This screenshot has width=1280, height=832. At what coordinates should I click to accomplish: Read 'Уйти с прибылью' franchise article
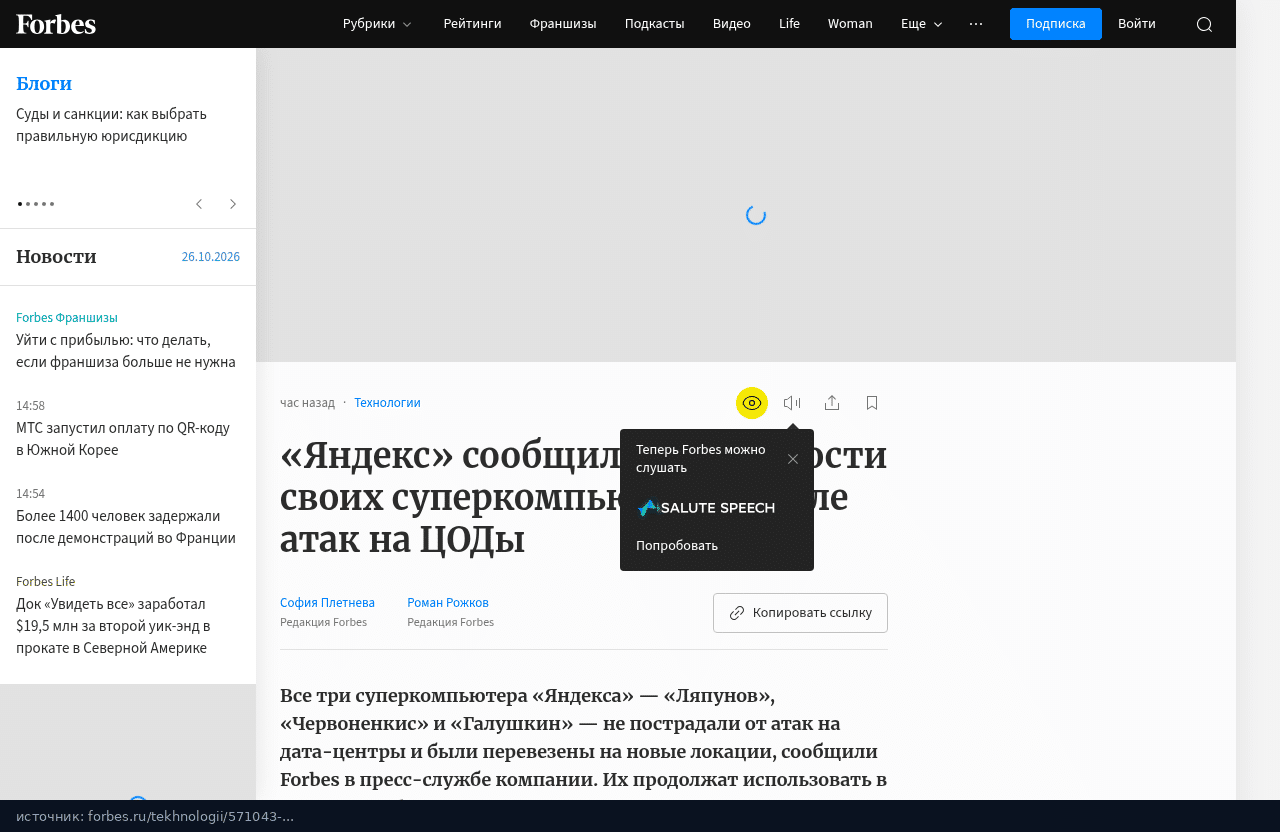[x=126, y=351]
